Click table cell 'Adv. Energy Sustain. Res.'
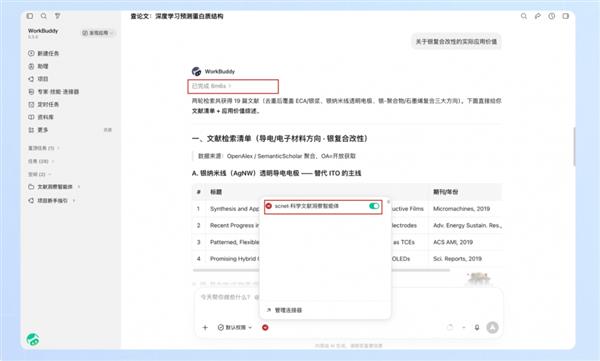 point(467,225)
